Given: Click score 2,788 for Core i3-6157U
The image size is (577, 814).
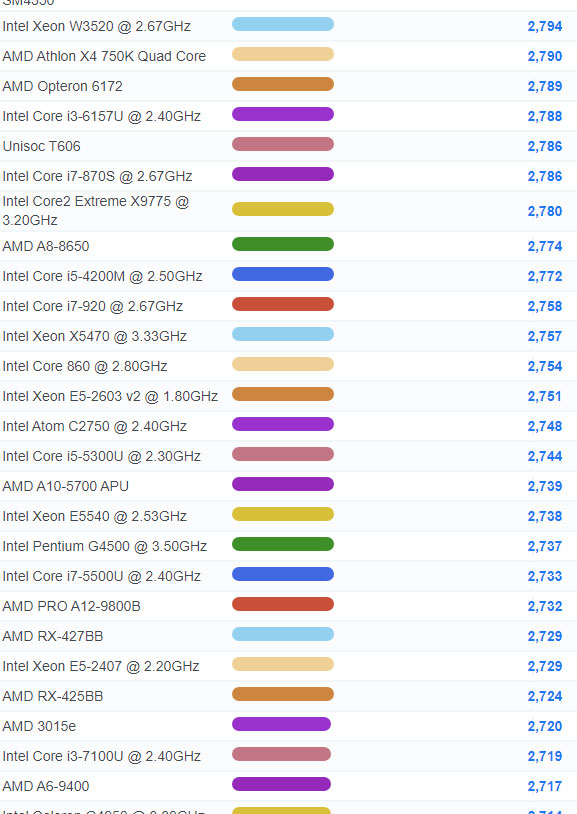Looking at the screenshot, I should click(x=545, y=117).
